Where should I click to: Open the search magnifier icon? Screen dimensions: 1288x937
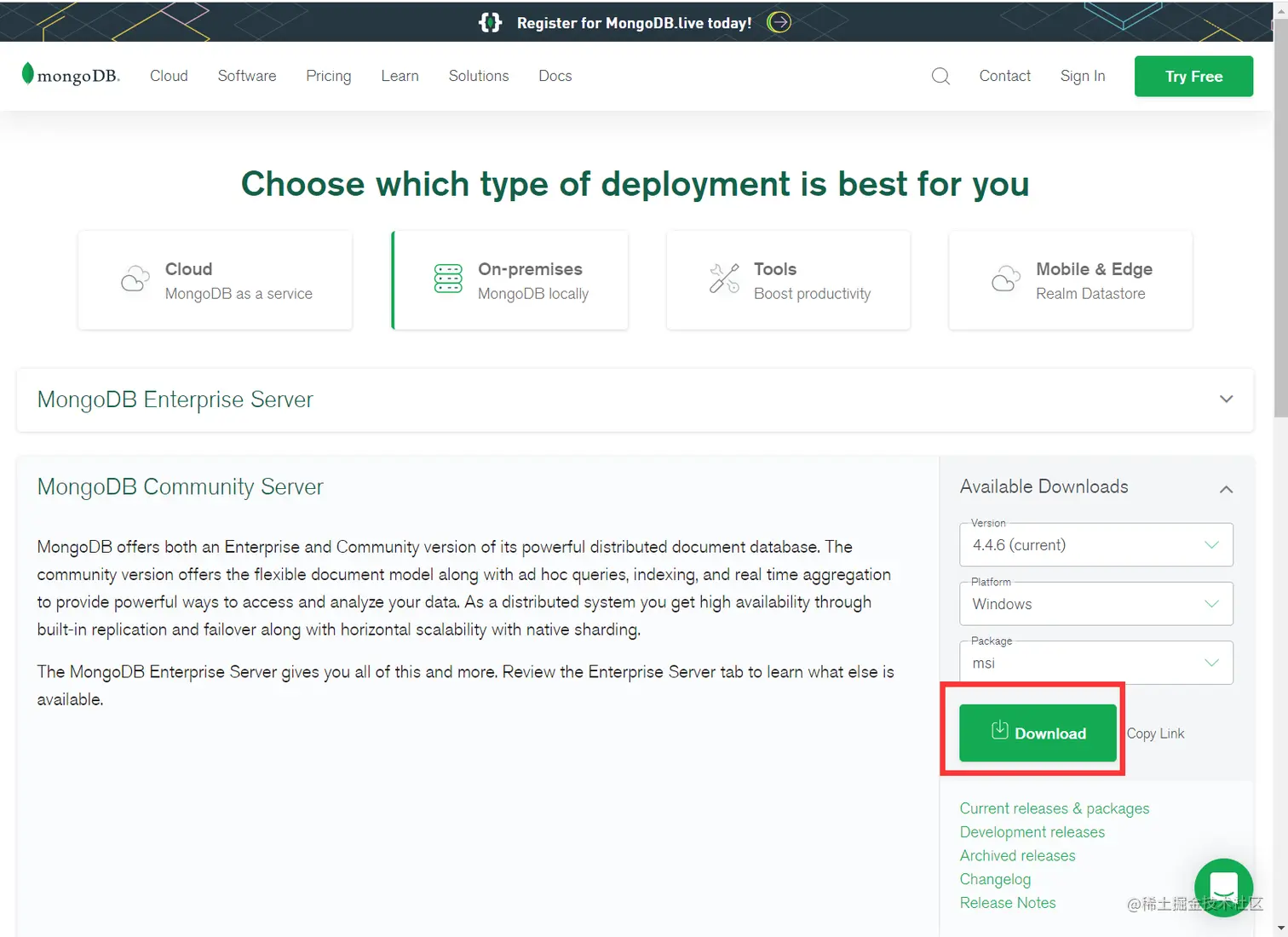coord(940,77)
